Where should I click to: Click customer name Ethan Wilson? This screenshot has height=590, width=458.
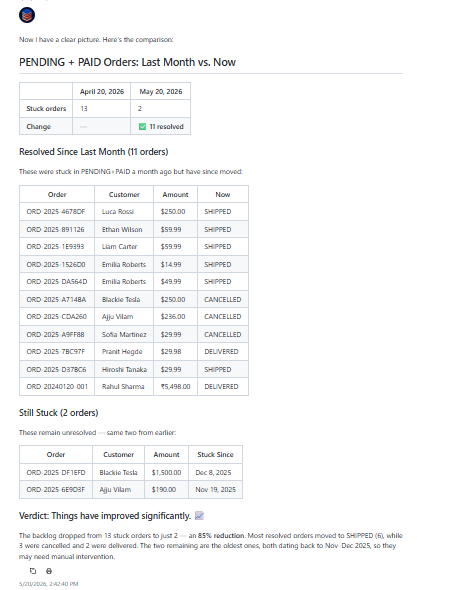tap(122, 229)
